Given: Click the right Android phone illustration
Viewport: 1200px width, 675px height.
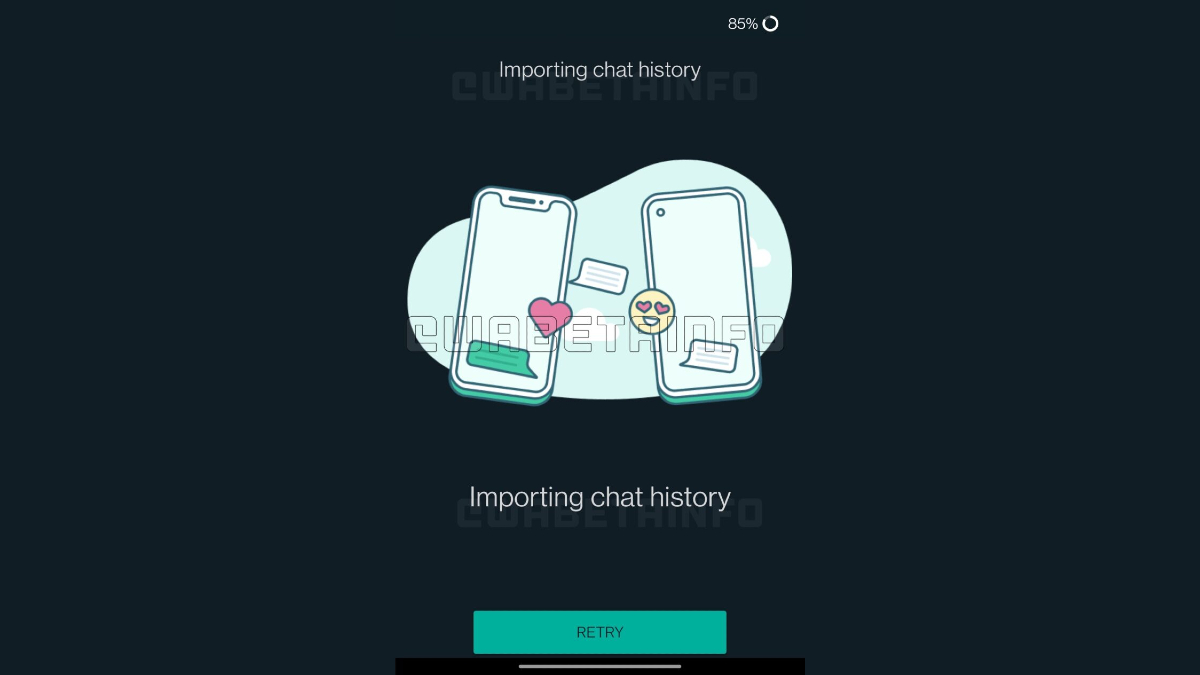Looking at the screenshot, I should pyautogui.click(x=701, y=295).
